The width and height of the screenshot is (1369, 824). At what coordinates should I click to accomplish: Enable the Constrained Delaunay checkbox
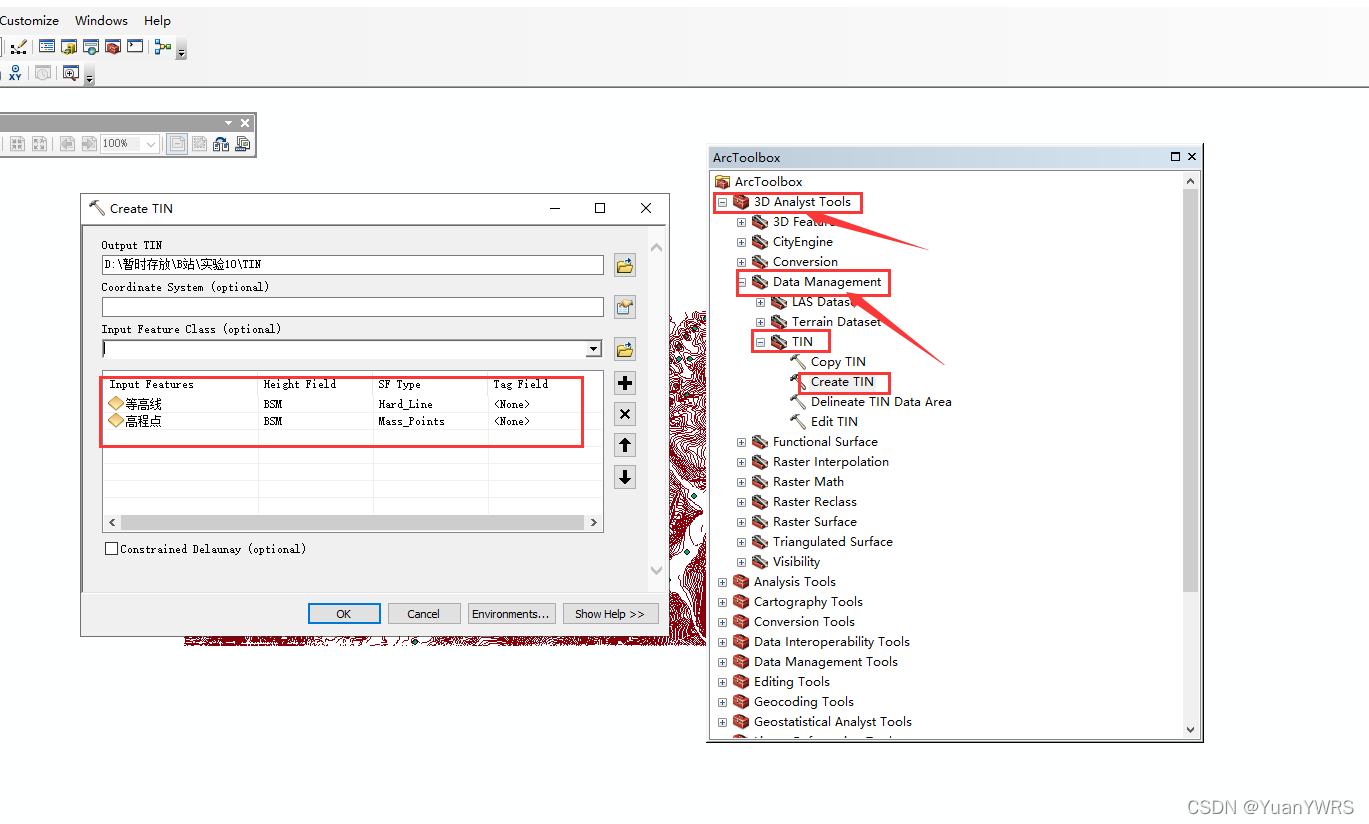(x=111, y=549)
